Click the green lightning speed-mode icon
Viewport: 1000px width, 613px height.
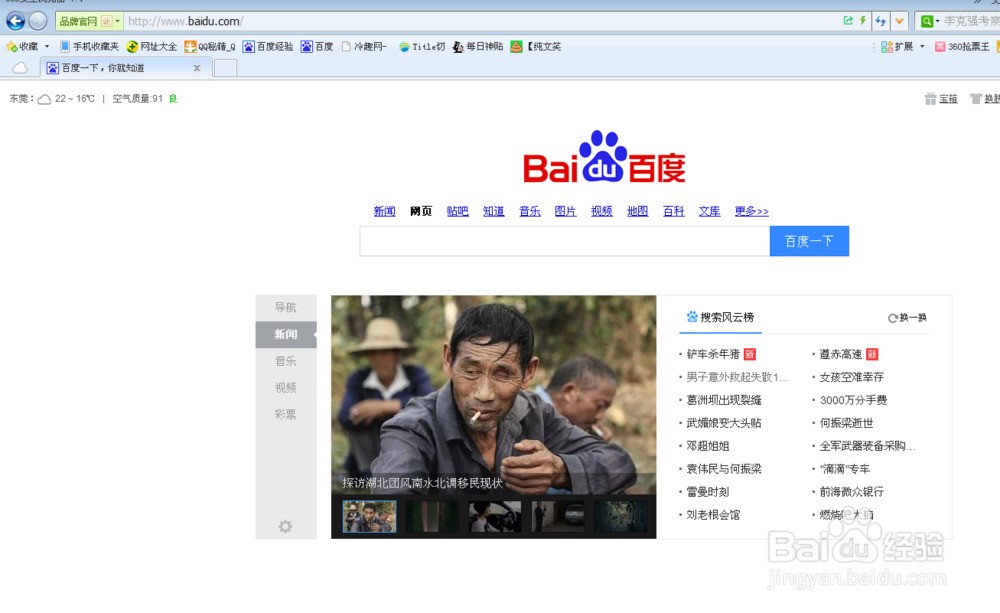pyautogui.click(x=863, y=21)
